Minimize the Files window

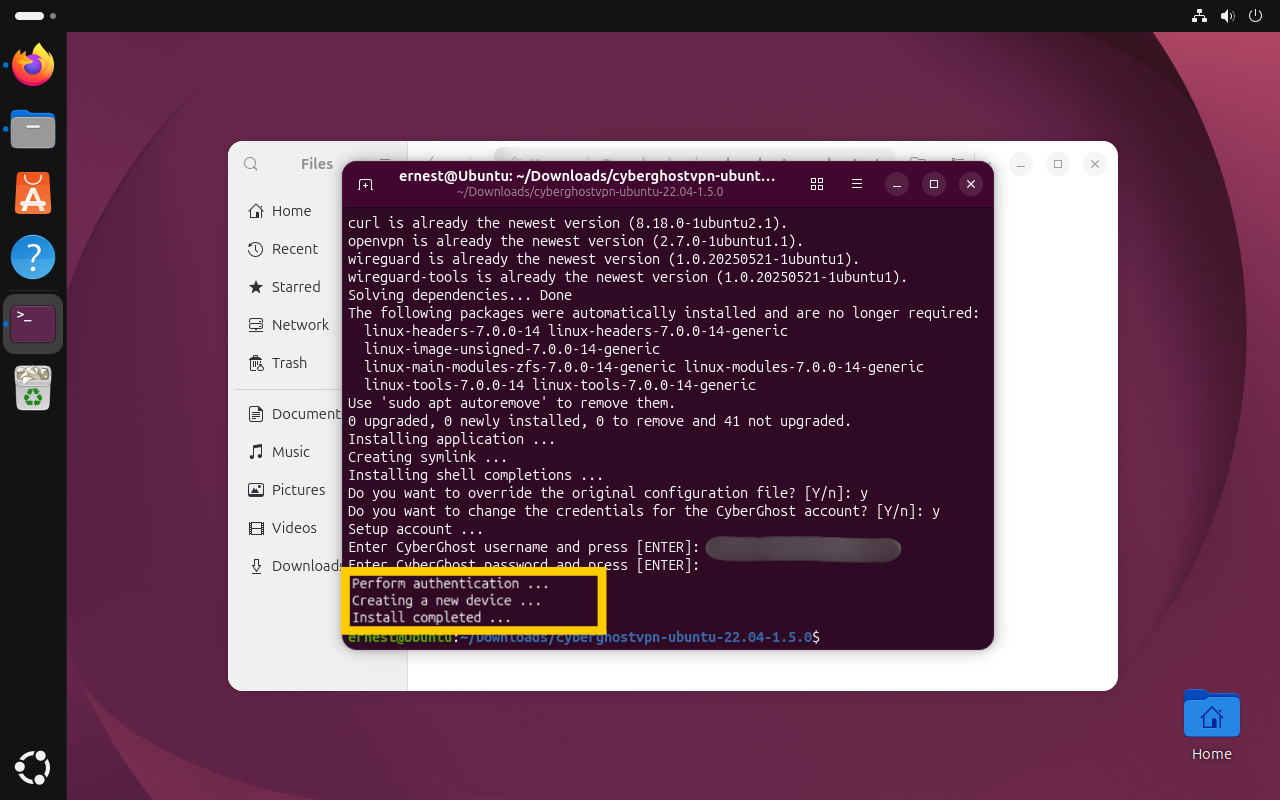click(1020, 164)
